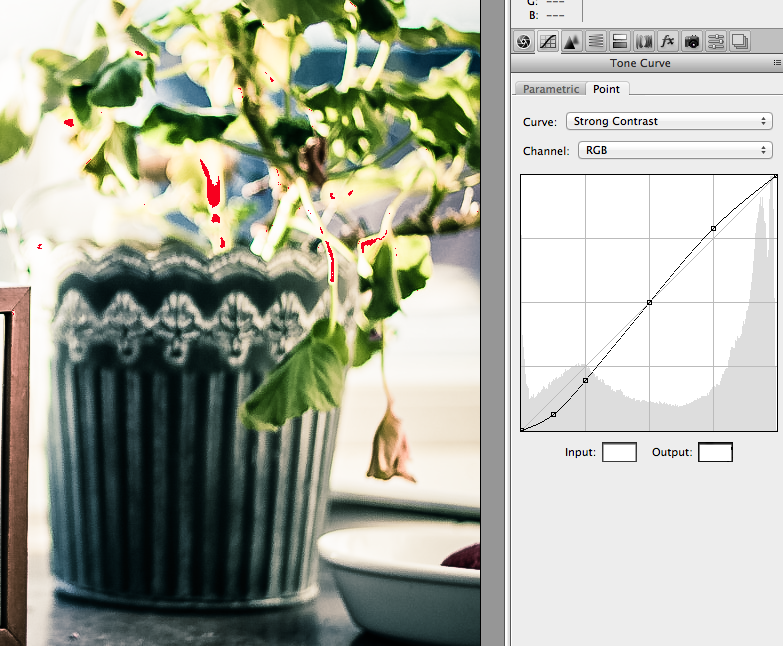783x646 pixels.
Task: Click the Channel: label
Action: coord(546,151)
